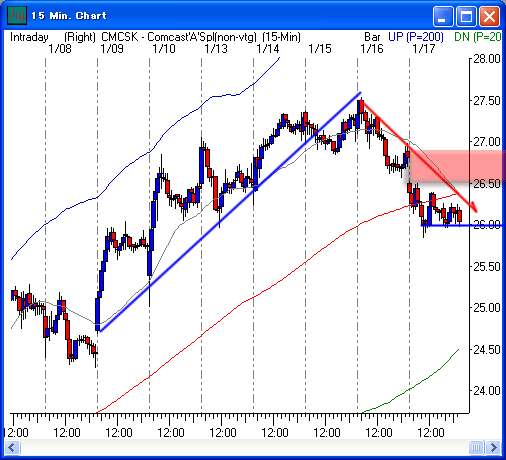Click the Intraday label in chart header
The image size is (506, 460).
[29, 37]
